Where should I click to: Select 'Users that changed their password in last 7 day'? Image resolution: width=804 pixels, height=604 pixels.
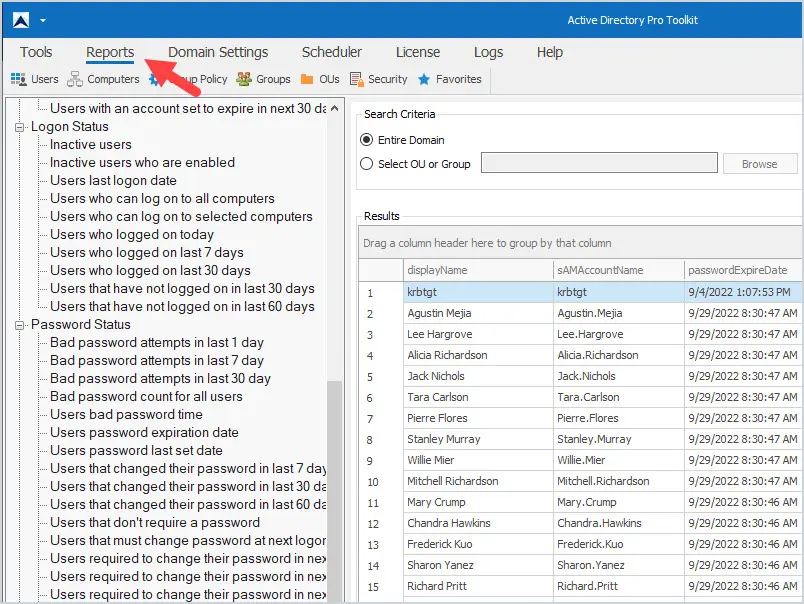[x=188, y=468]
